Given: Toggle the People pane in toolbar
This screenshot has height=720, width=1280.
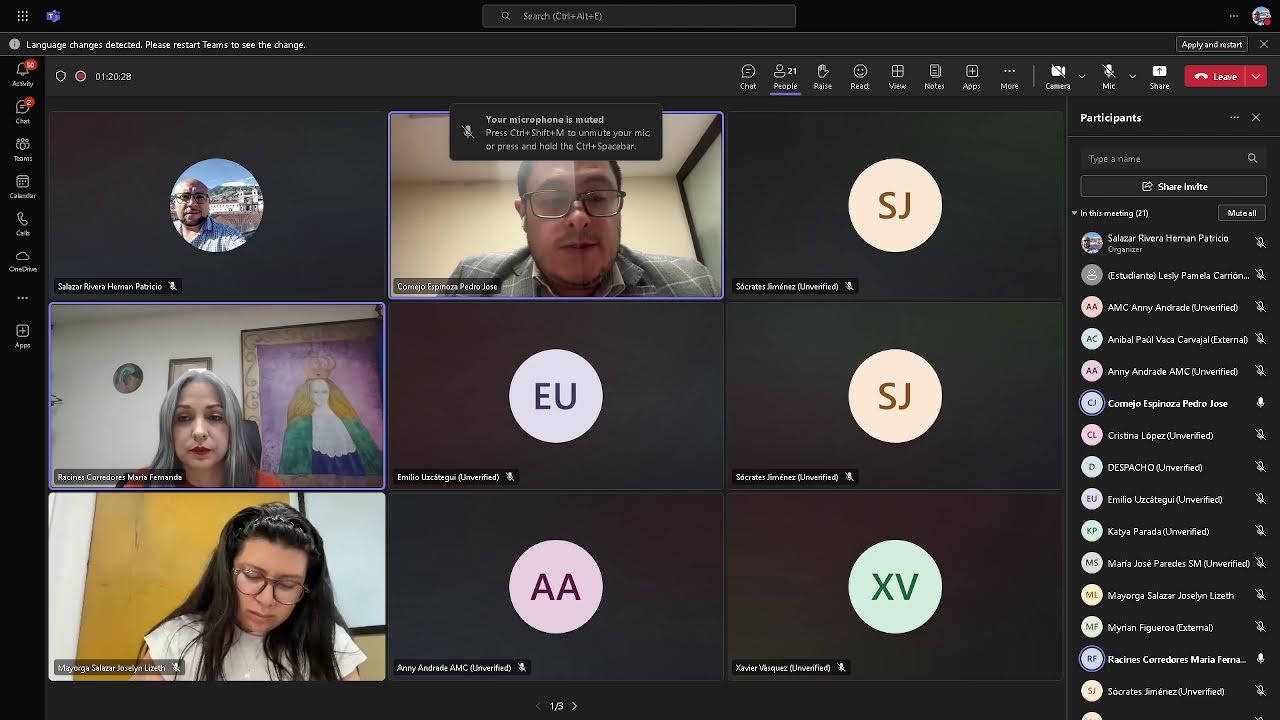Looking at the screenshot, I should (x=785, y=76).
